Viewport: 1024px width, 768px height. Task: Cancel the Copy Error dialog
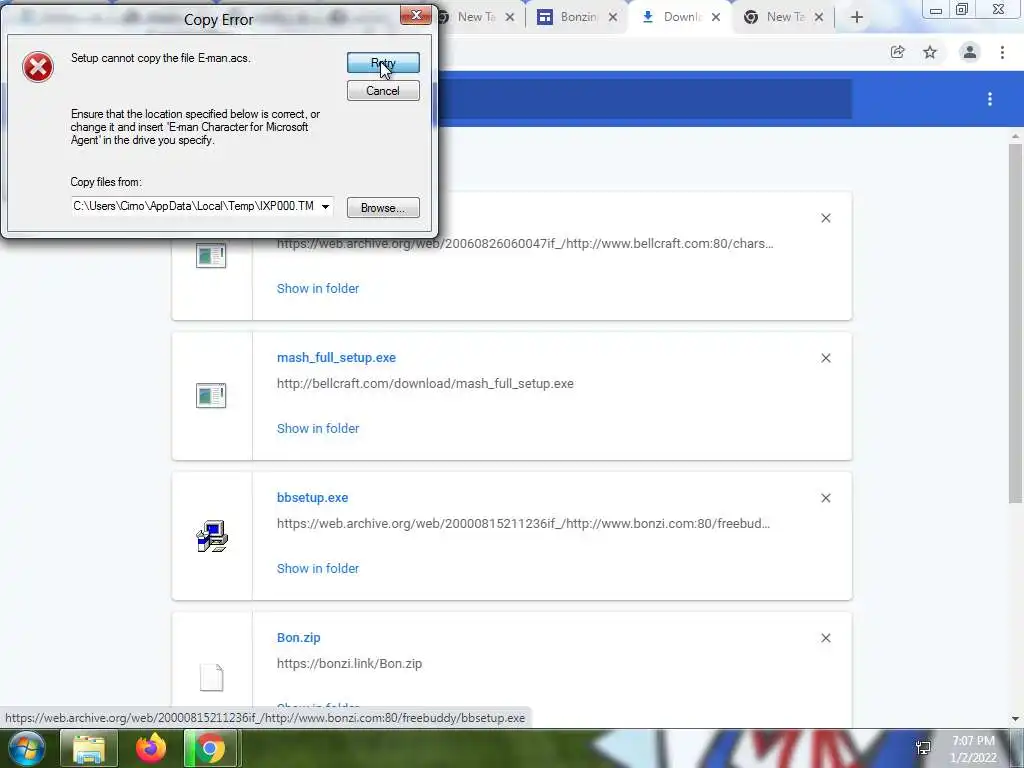click(383, 91)
